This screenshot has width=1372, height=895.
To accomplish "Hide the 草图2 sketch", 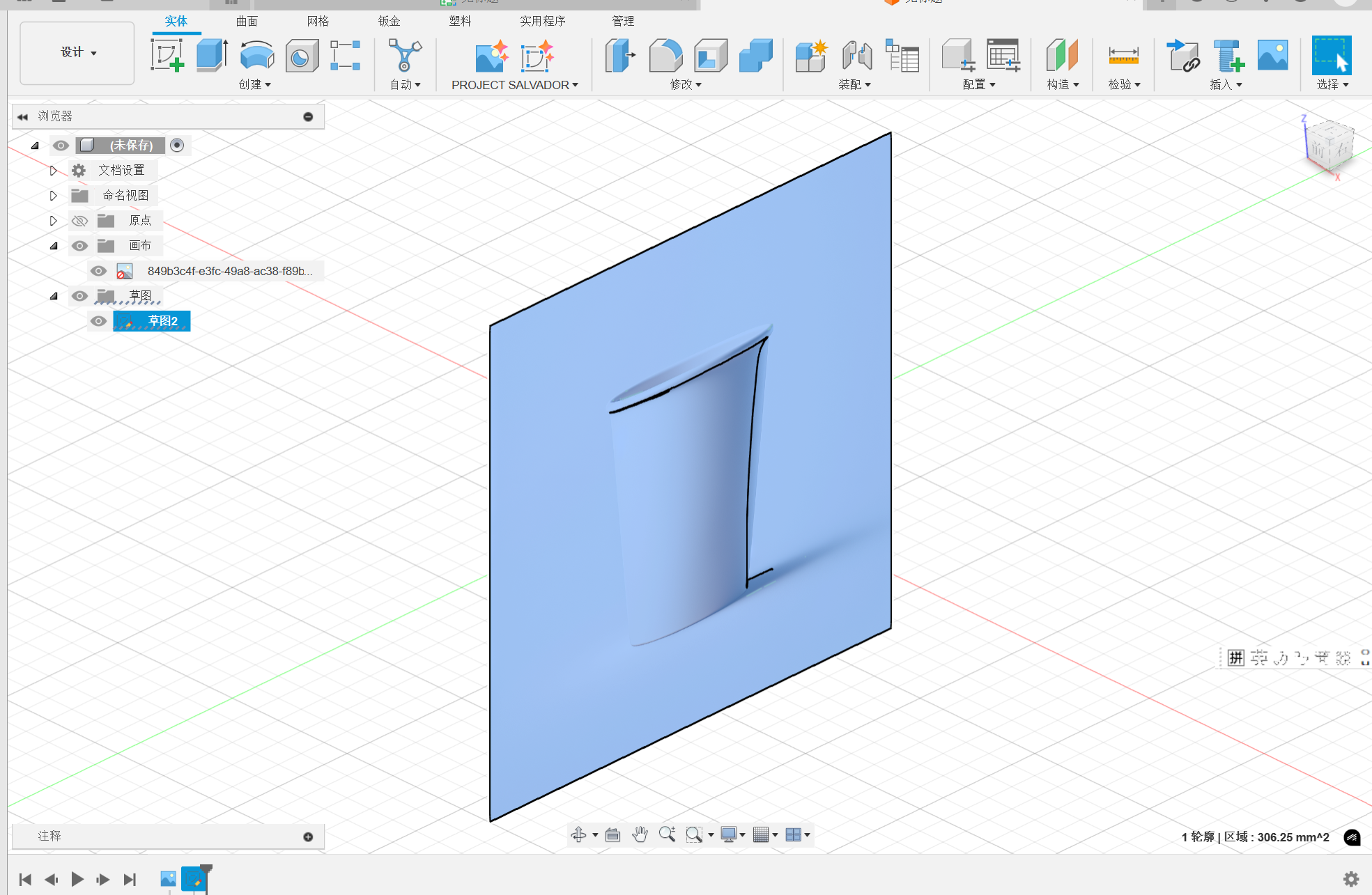I will (98, 321).
